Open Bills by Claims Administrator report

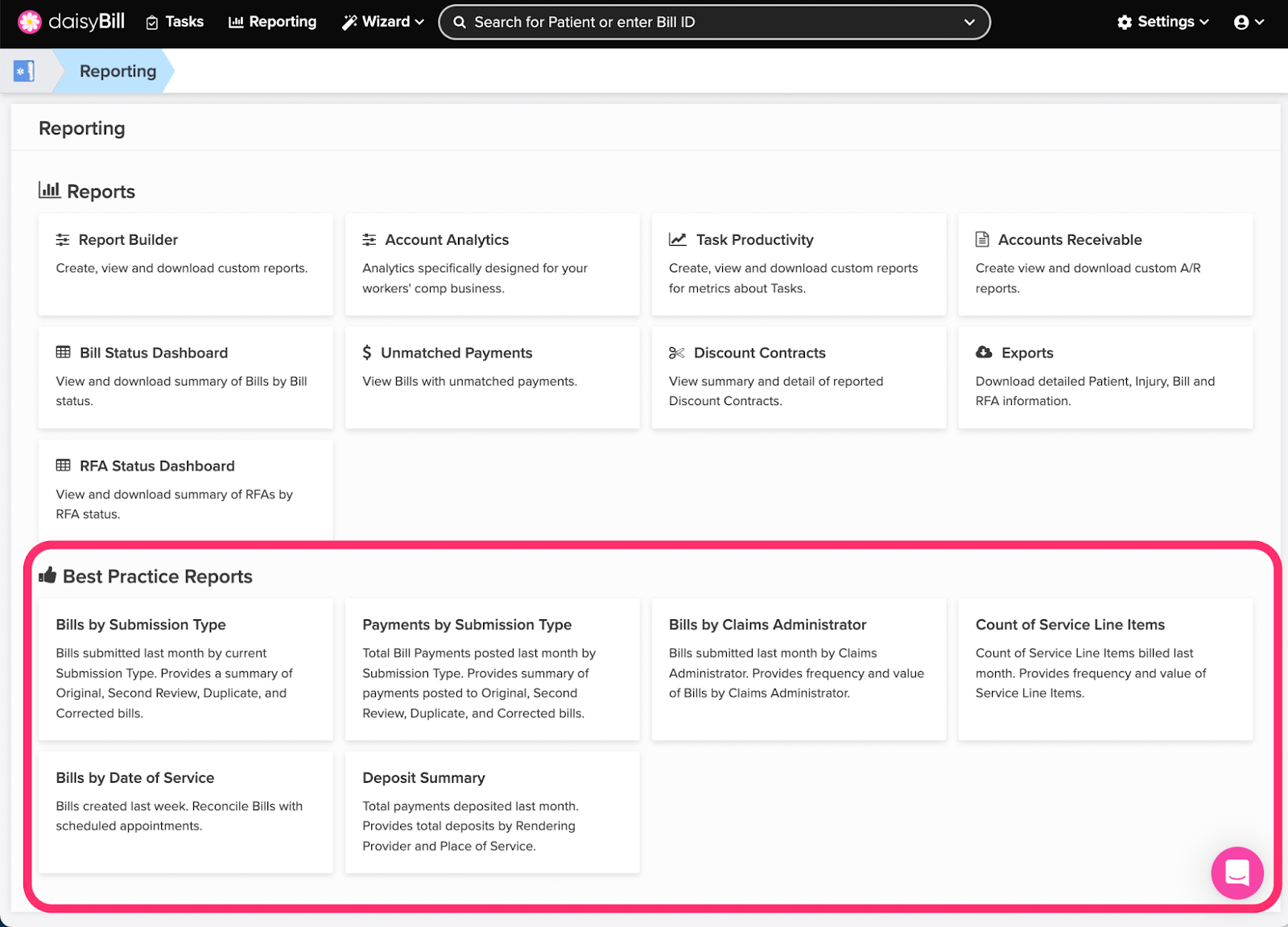click(799, 669)
